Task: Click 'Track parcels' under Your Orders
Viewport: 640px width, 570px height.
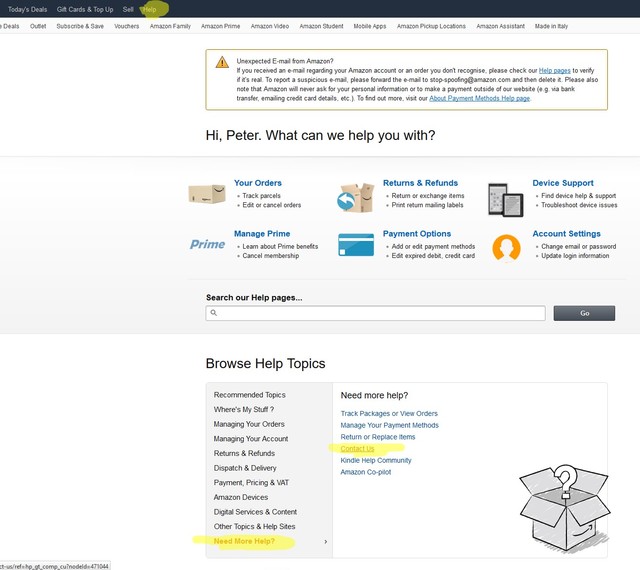Action: coord(261,196)
